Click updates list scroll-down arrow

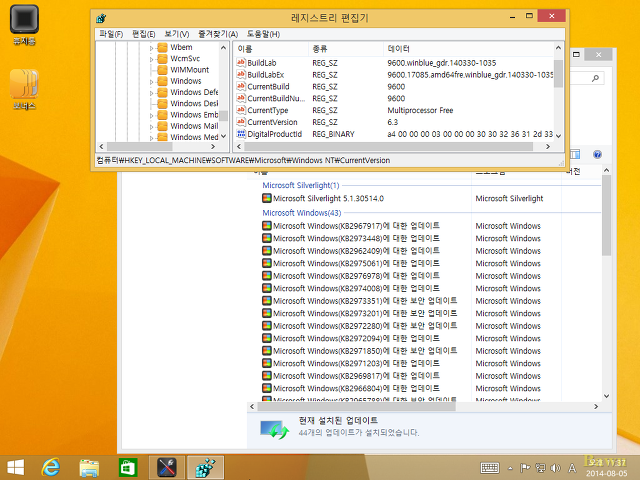click(x=607, y=396)
